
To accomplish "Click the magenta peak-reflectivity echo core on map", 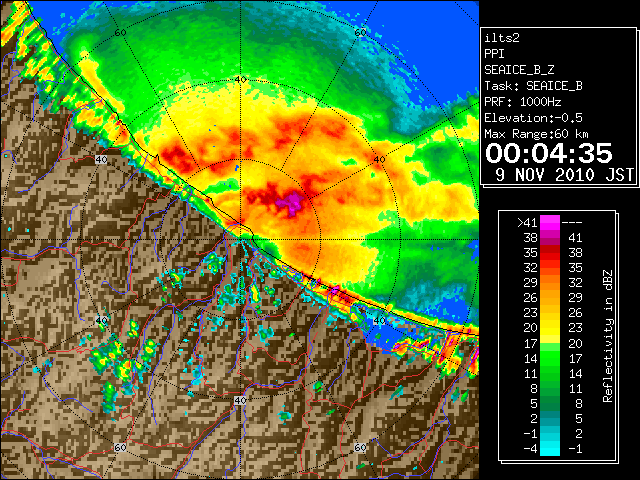I will (292, 201).
